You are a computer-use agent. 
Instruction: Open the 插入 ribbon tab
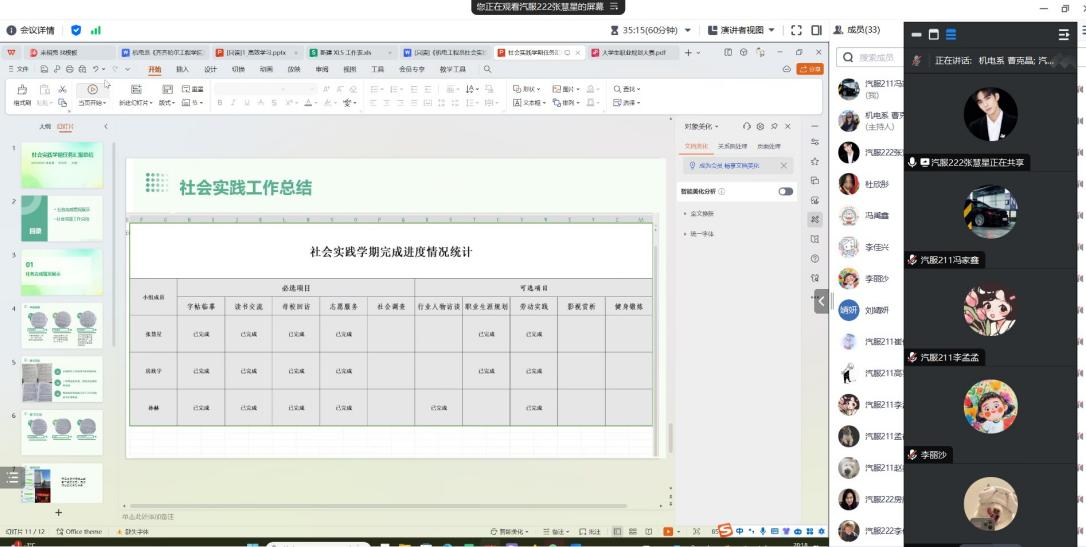(x=182, y=69)
